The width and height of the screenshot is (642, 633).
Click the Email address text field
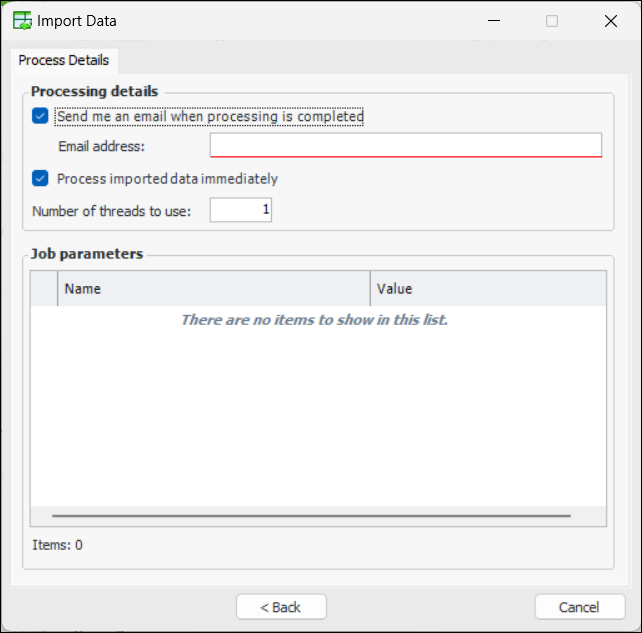pyautogui.click(x=405, y=146)
